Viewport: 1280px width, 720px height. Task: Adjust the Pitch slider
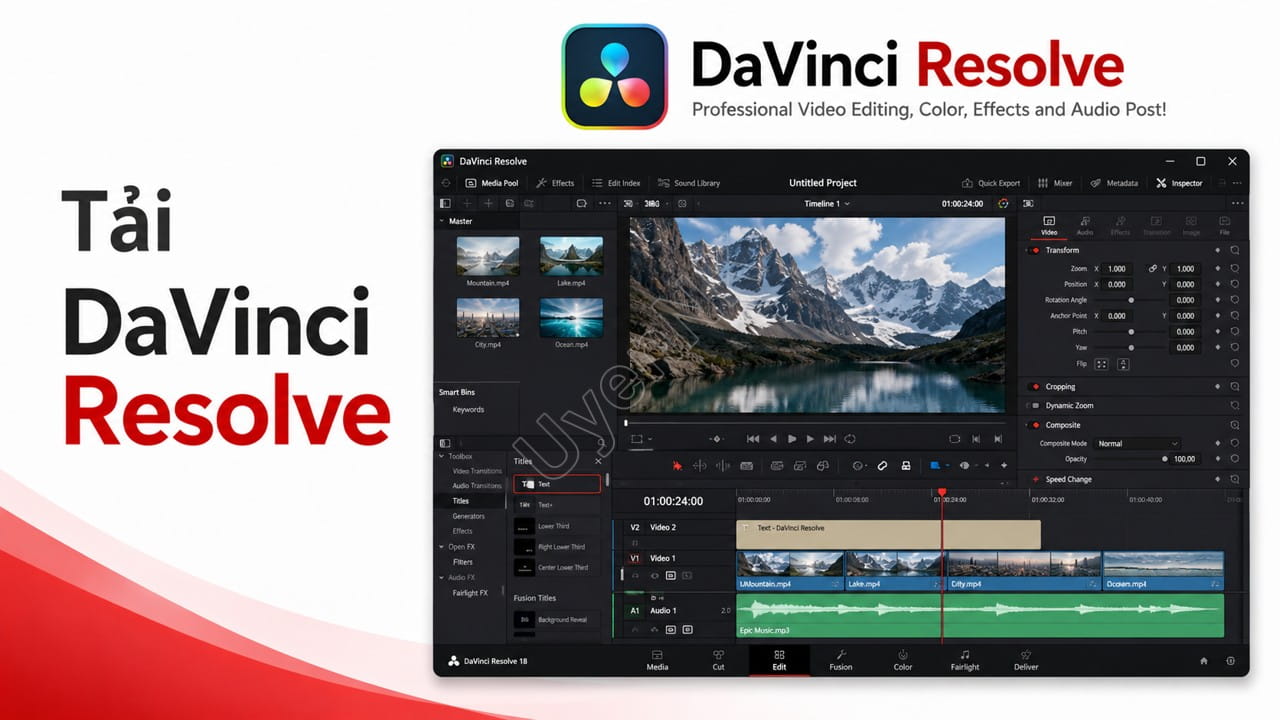click(x=1131, y=332)
